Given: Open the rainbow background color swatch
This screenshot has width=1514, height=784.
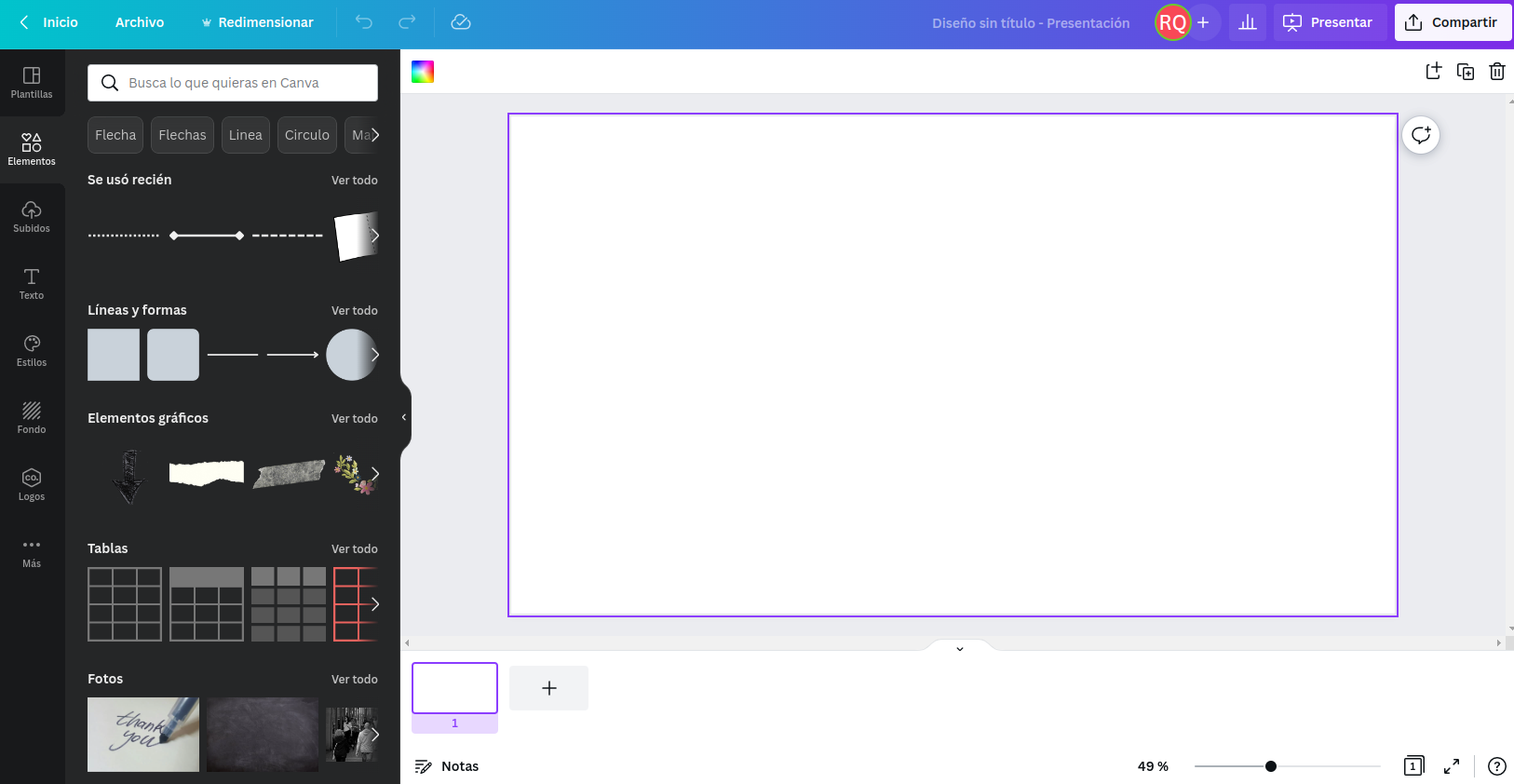Looking at the screenshot, I should (423, 72).
